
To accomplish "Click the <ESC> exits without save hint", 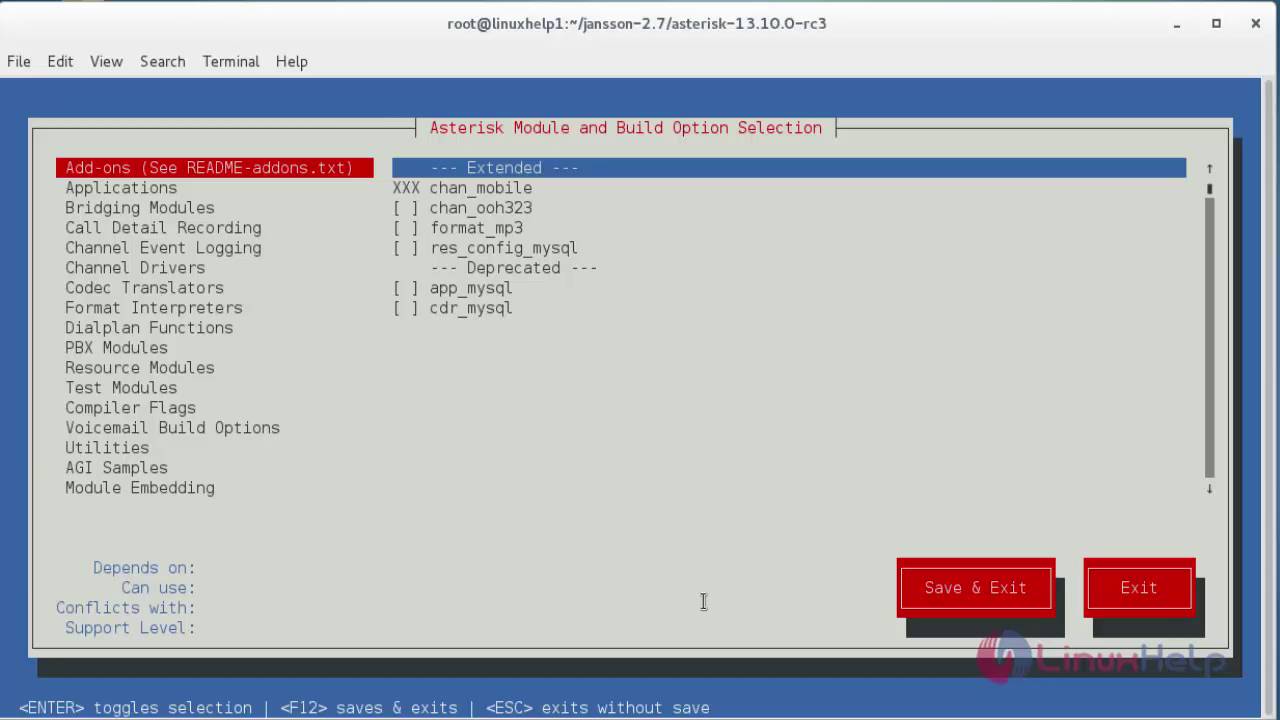I will (x=598, y=708).
